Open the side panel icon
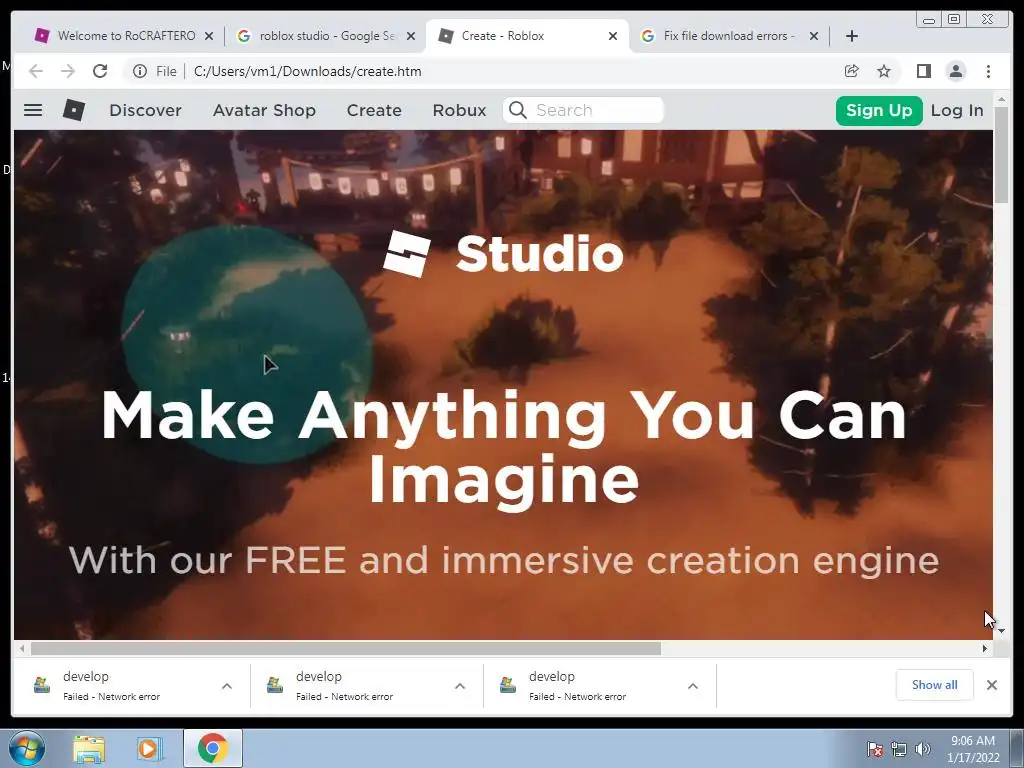The height and width of the screenshot is (768, 1024). 923,71
